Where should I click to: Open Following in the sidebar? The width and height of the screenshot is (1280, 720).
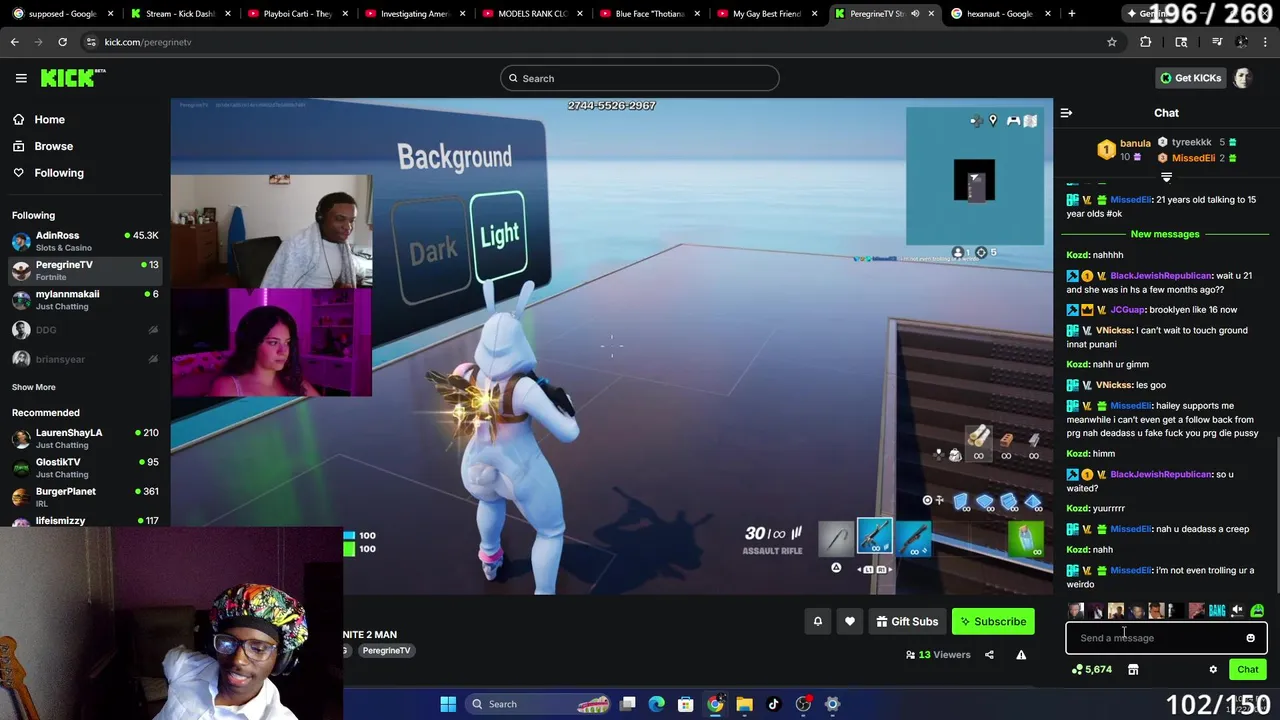tap(59, 173)
